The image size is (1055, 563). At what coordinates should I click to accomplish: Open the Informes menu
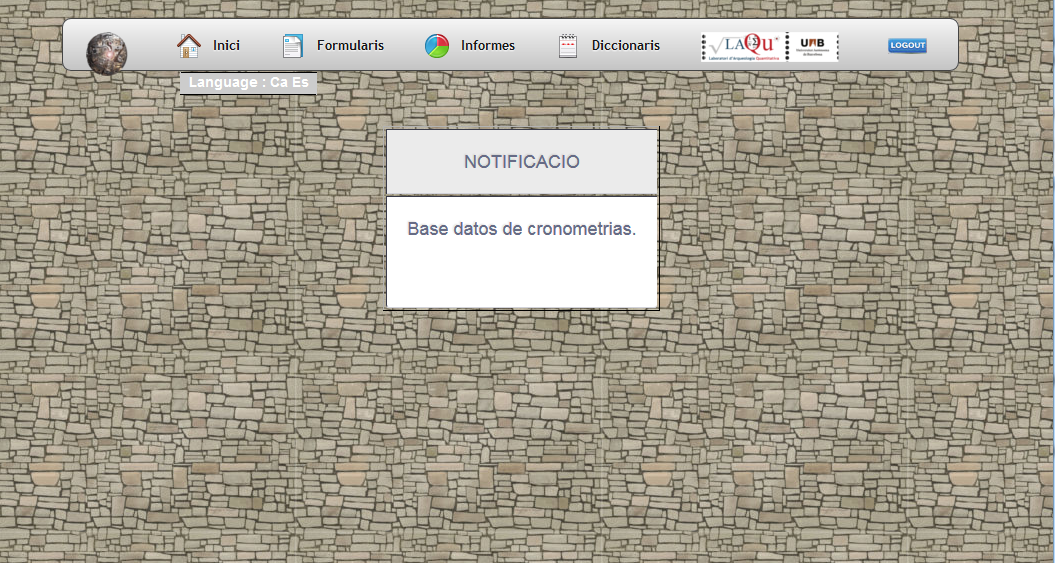pyautogui.click(x=488, y=46)
